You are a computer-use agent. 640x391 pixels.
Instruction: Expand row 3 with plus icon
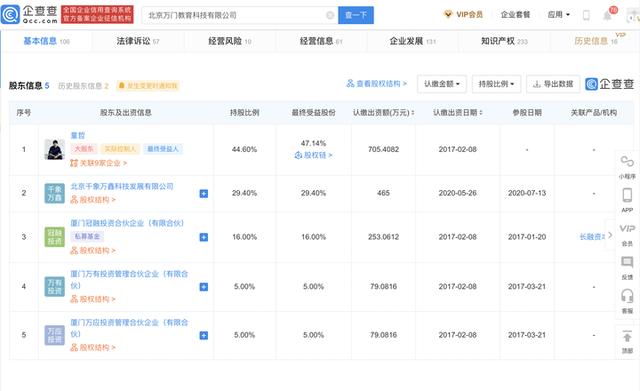tap(204, 237)
